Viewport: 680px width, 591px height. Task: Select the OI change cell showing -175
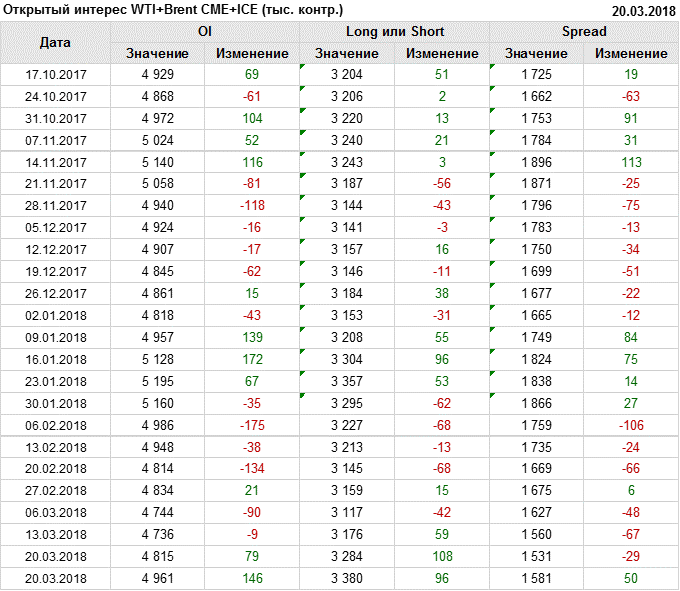pos(251,425)
